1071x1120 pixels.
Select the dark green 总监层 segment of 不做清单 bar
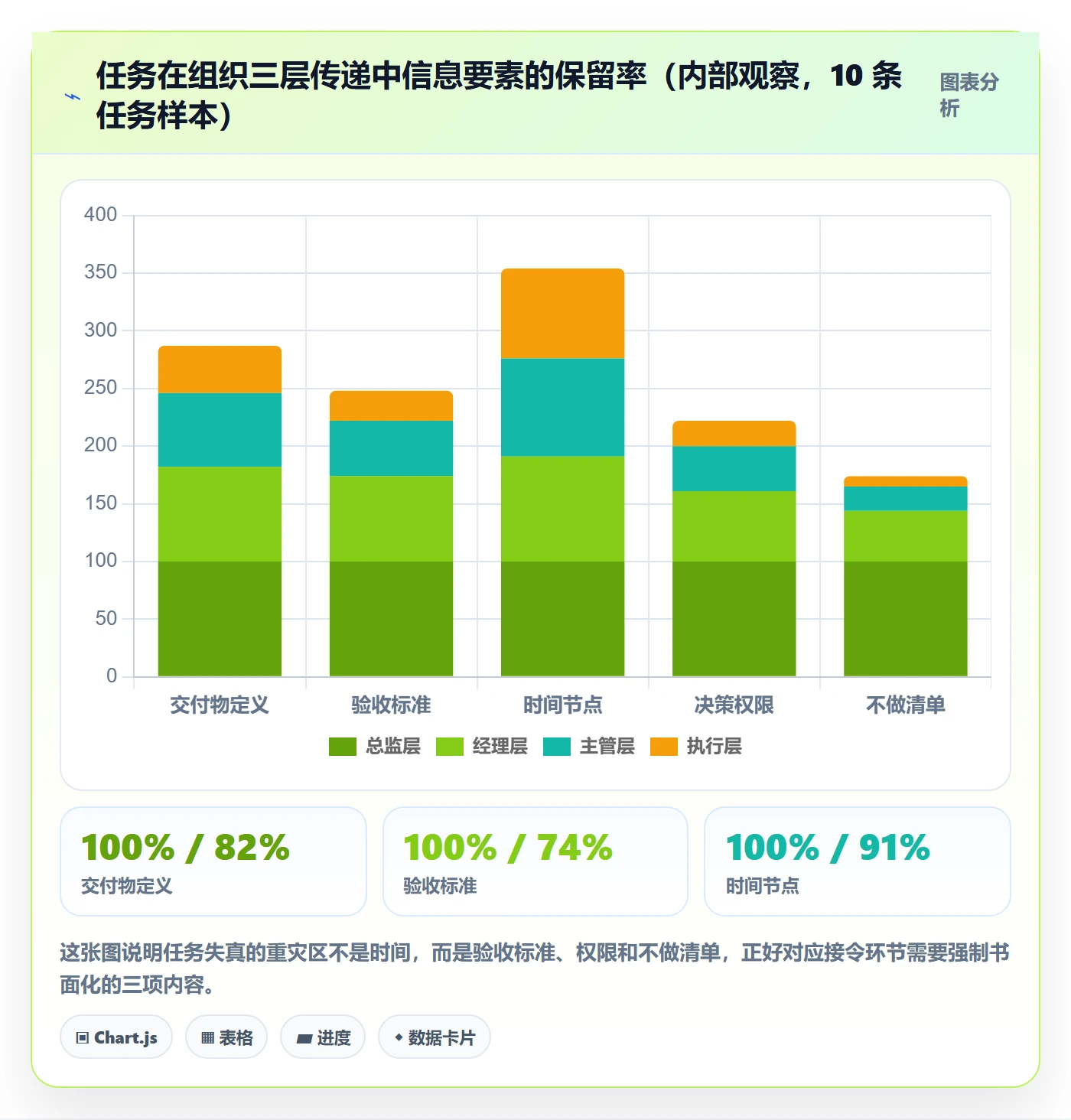(x=906, y=619)
